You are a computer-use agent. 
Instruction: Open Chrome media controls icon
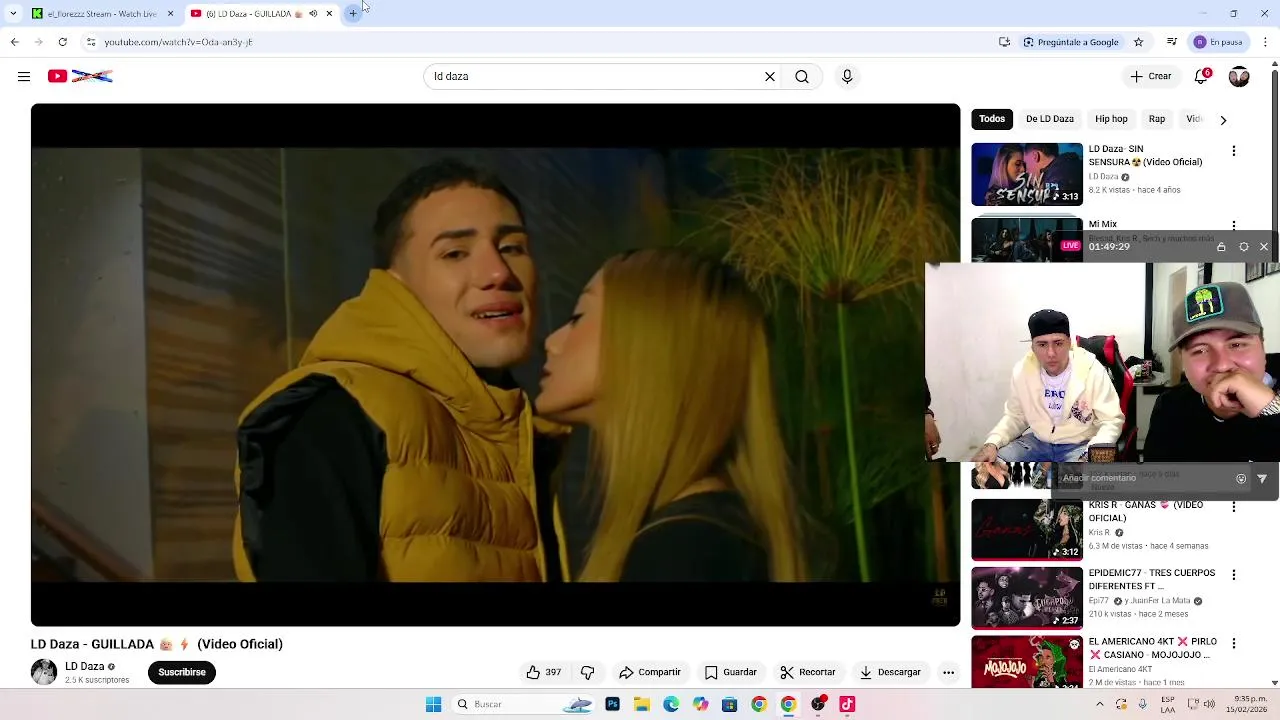pyautogui.click(x=1171, y=42)
